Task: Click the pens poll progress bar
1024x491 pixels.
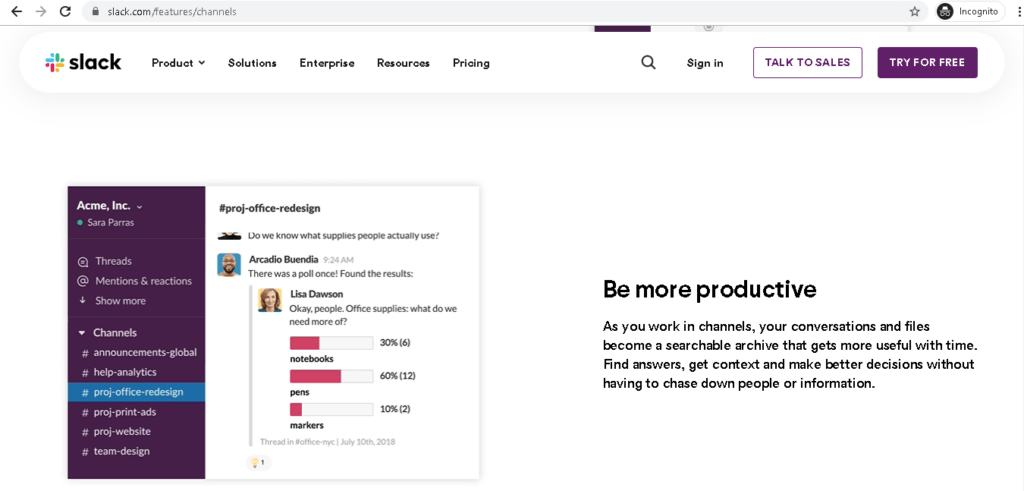Action: point(331,376)
